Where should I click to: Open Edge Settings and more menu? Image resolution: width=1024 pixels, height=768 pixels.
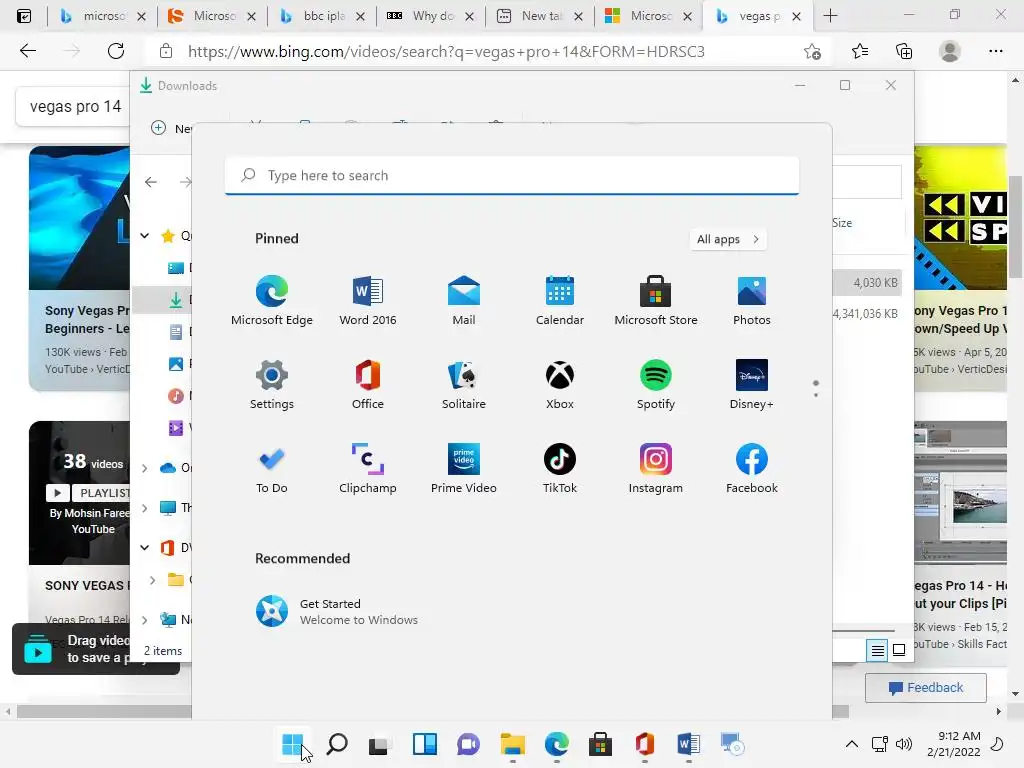[x=995, y=52]
